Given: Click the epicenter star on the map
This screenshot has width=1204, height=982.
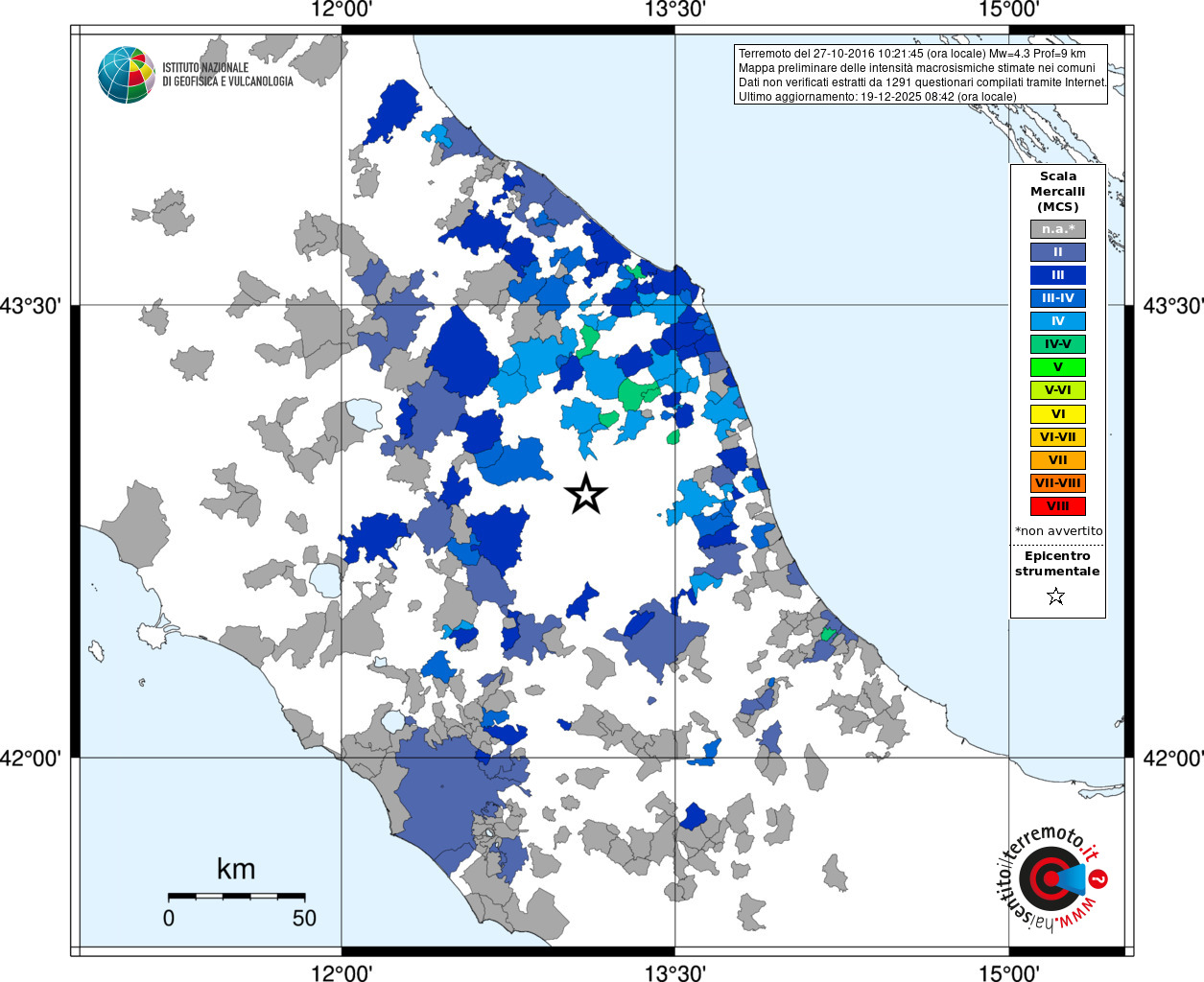Looking at the screenshot, I should [585, 494].
